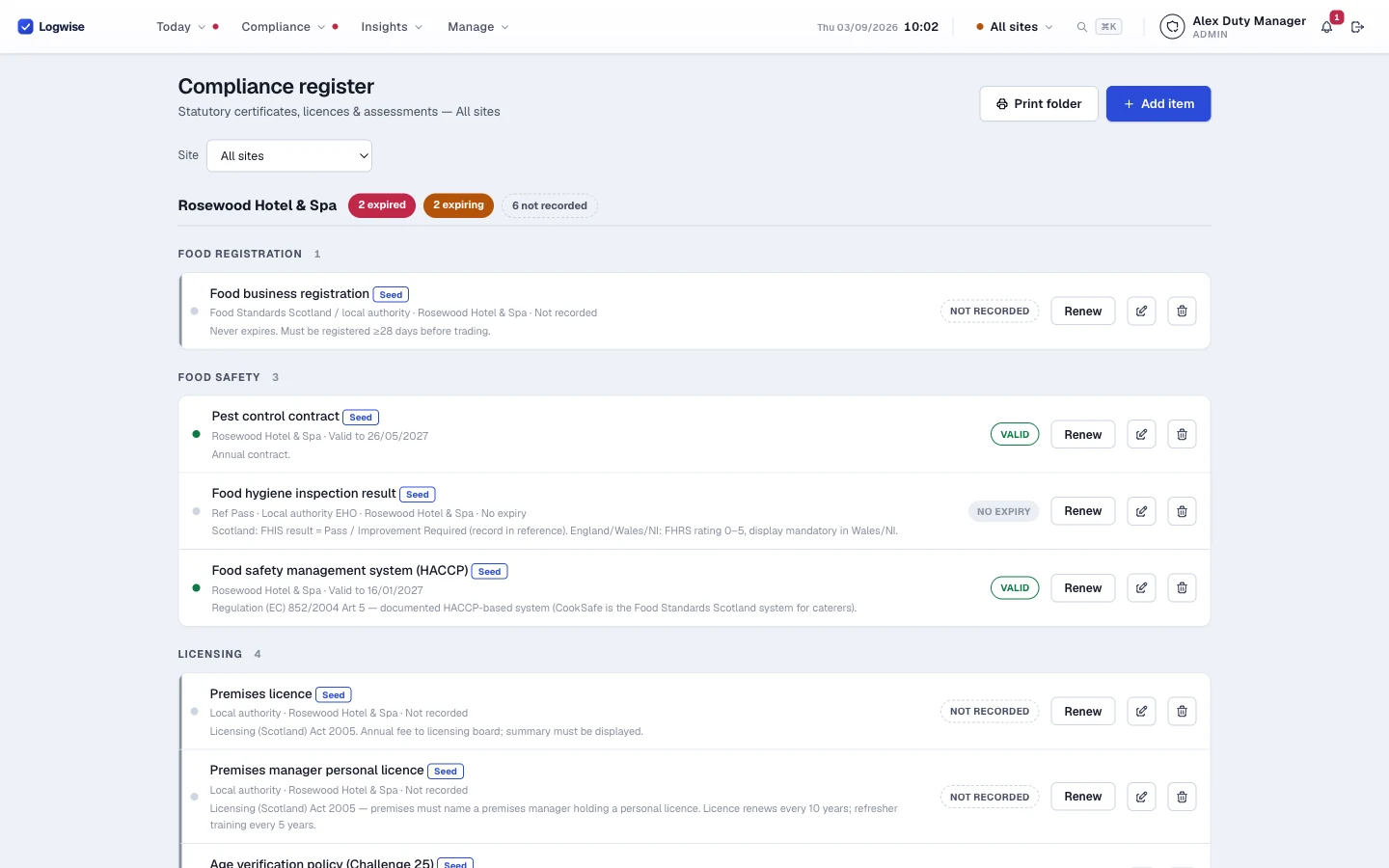Click the NO EXPIRY status pill
The image size is (1389, 868).
click(x=1003, y=512)
